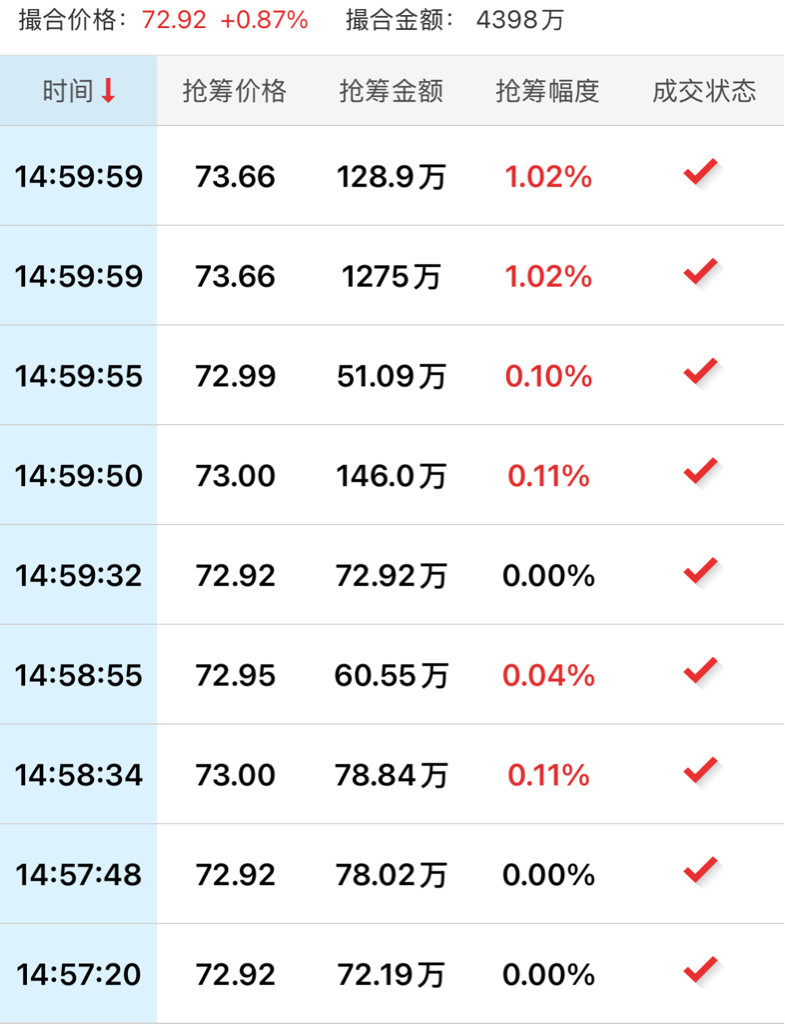
Task: Select the 14:58:55 time cell
Action: [78, 676]
